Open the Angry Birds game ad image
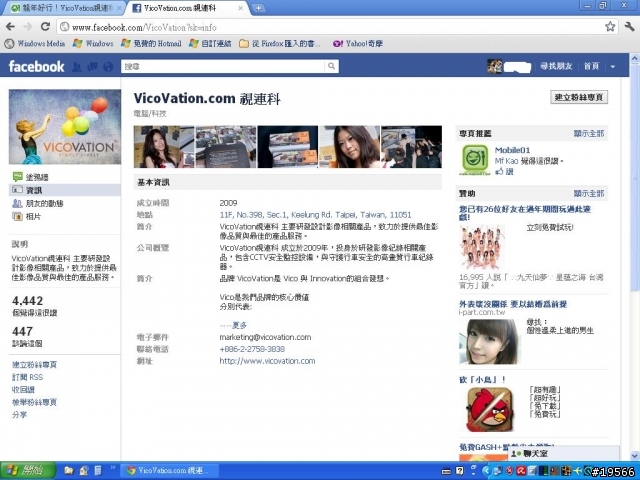This screenshot has width=640, height=480. click(x=490, y=409)
